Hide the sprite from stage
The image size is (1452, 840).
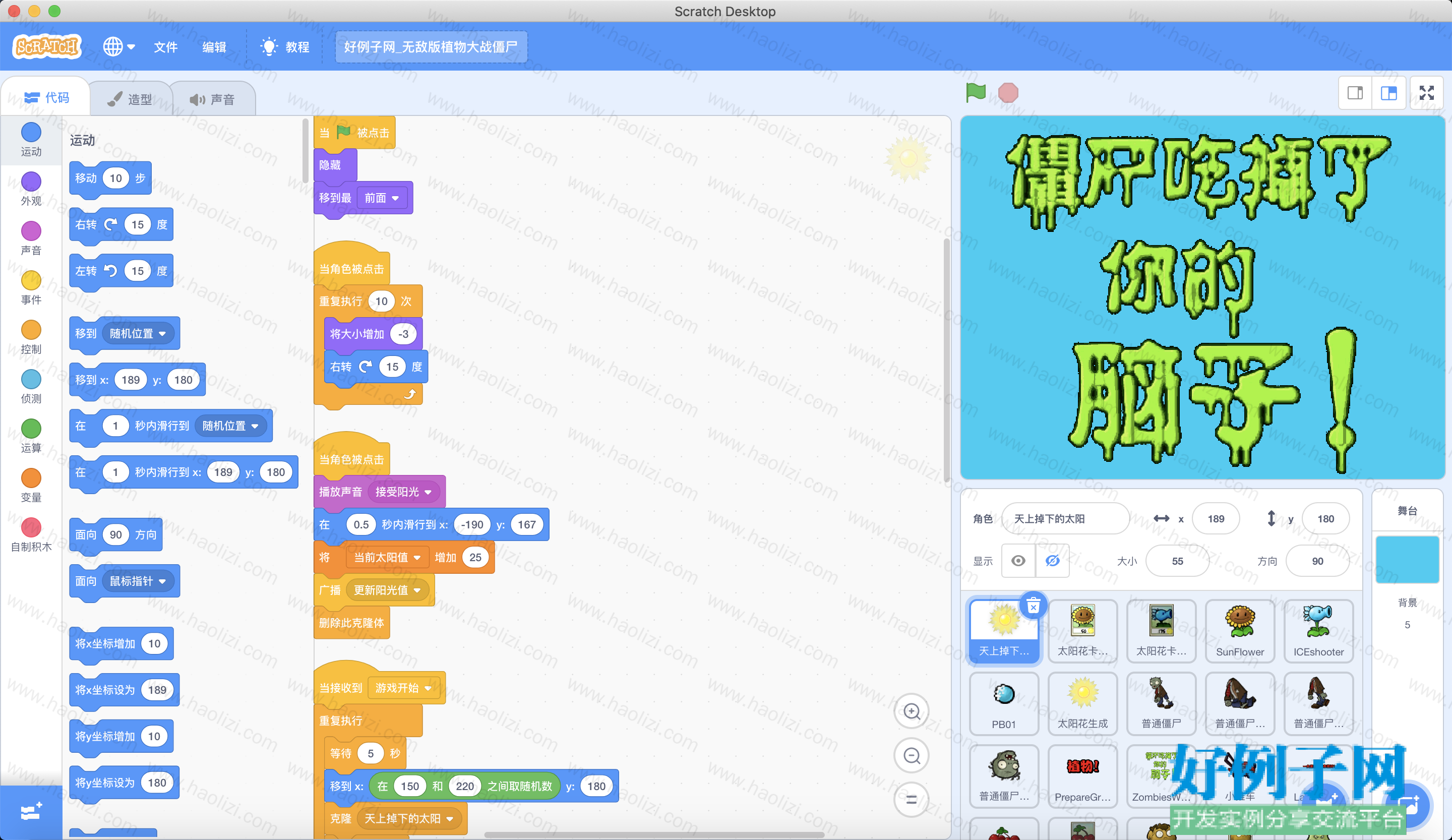tap(1052, 561)
